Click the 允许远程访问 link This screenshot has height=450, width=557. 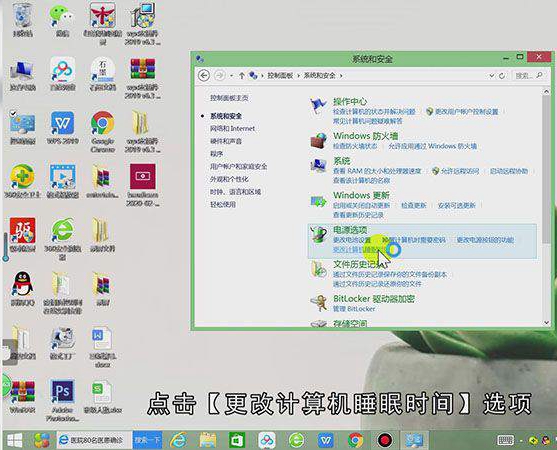[460, 171]
